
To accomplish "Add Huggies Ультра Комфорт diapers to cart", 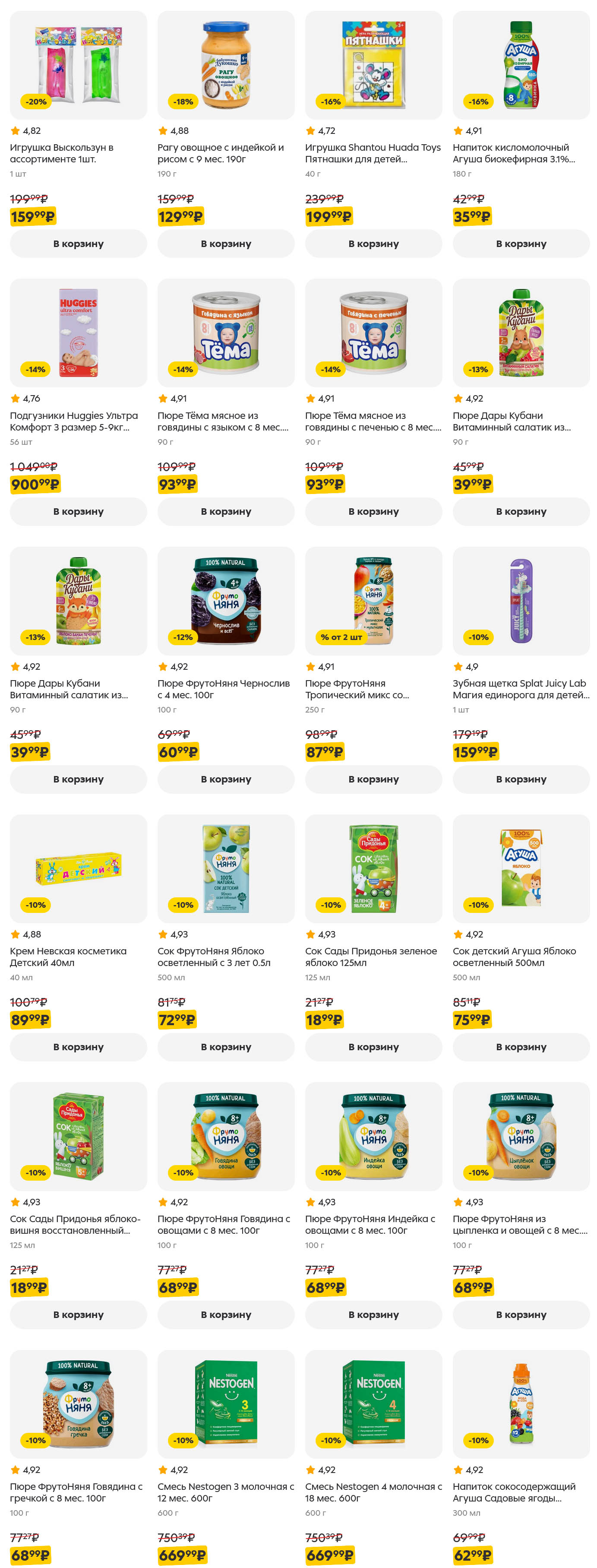I will click(x=78, y=511).
